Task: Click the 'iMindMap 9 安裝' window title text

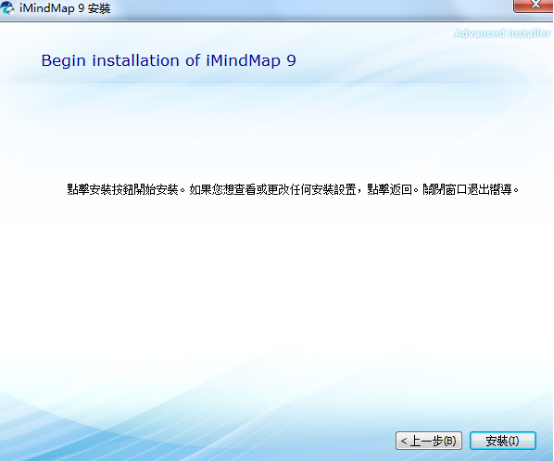Action: 65,8
